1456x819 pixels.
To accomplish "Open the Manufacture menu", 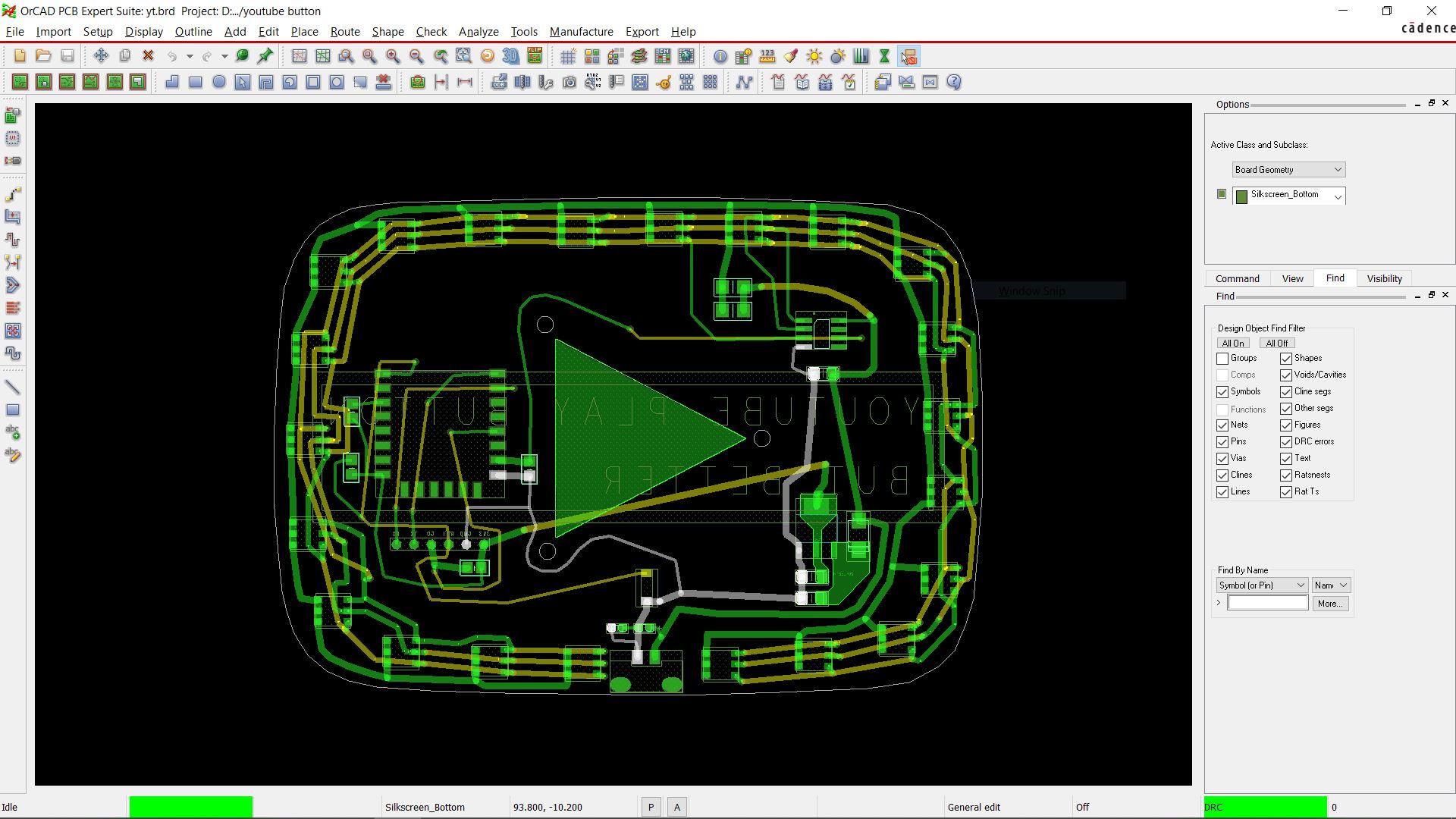I will 581,32.
